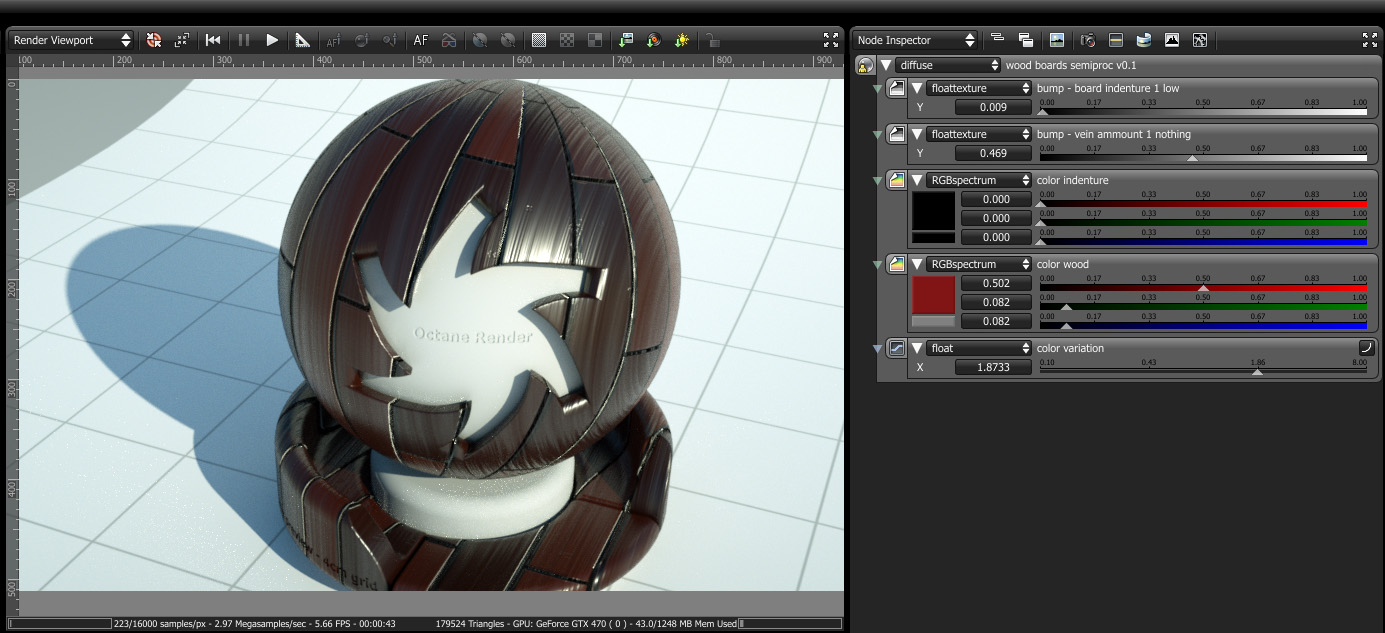The image size is (1385, 633).
Task: Click the camera icon in Node Inspector
Action: 1088,40
